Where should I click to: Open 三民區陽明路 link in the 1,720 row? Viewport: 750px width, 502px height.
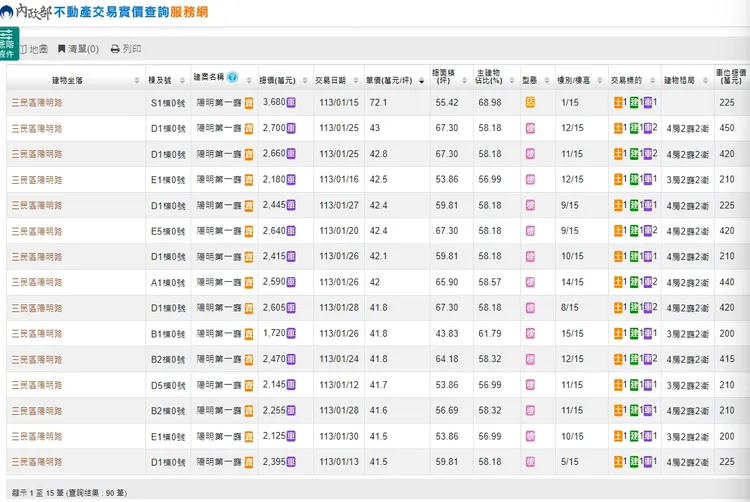click(x=37, y=334)
